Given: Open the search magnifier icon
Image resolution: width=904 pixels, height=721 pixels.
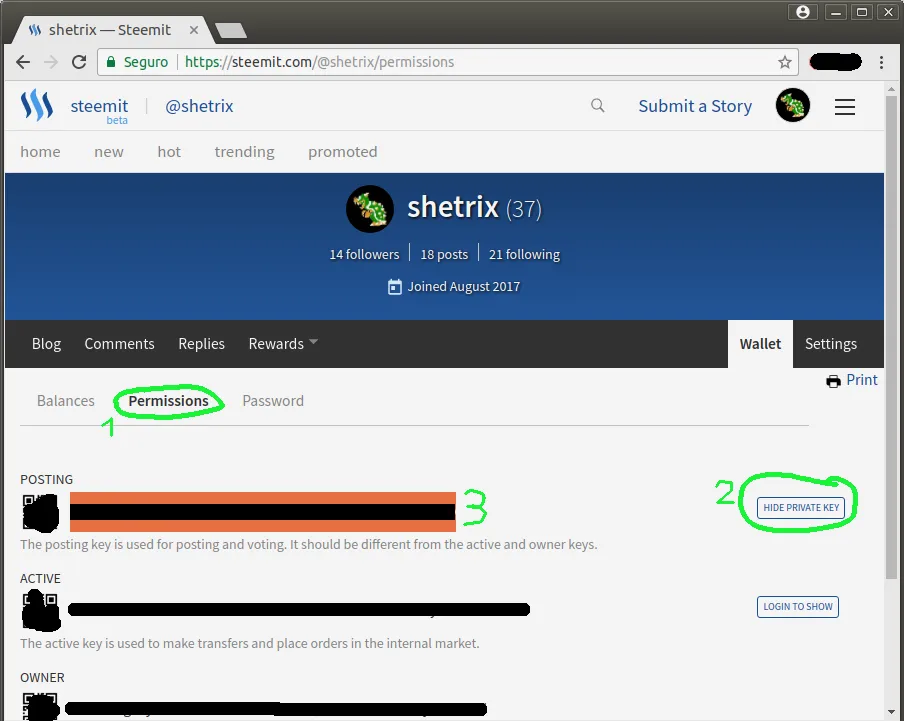Looking at the screenshot, I should 598,105.
